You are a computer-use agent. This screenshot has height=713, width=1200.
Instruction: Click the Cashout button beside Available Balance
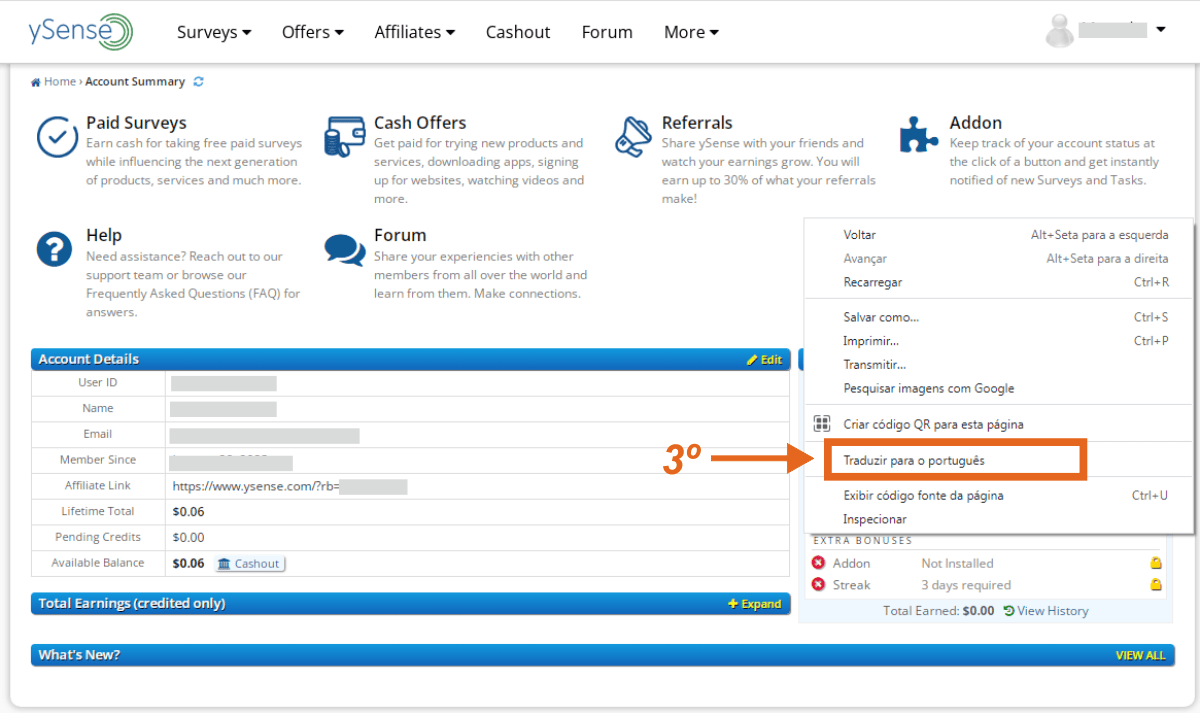pyautogui.click(x=250, y=564)
